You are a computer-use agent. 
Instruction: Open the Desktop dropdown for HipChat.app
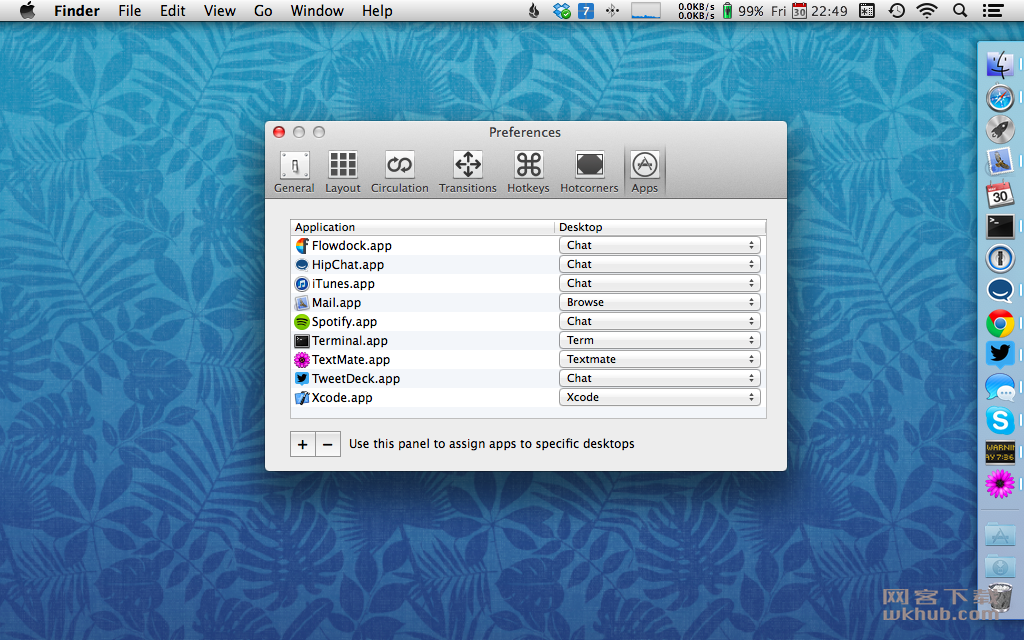[660, 264]
